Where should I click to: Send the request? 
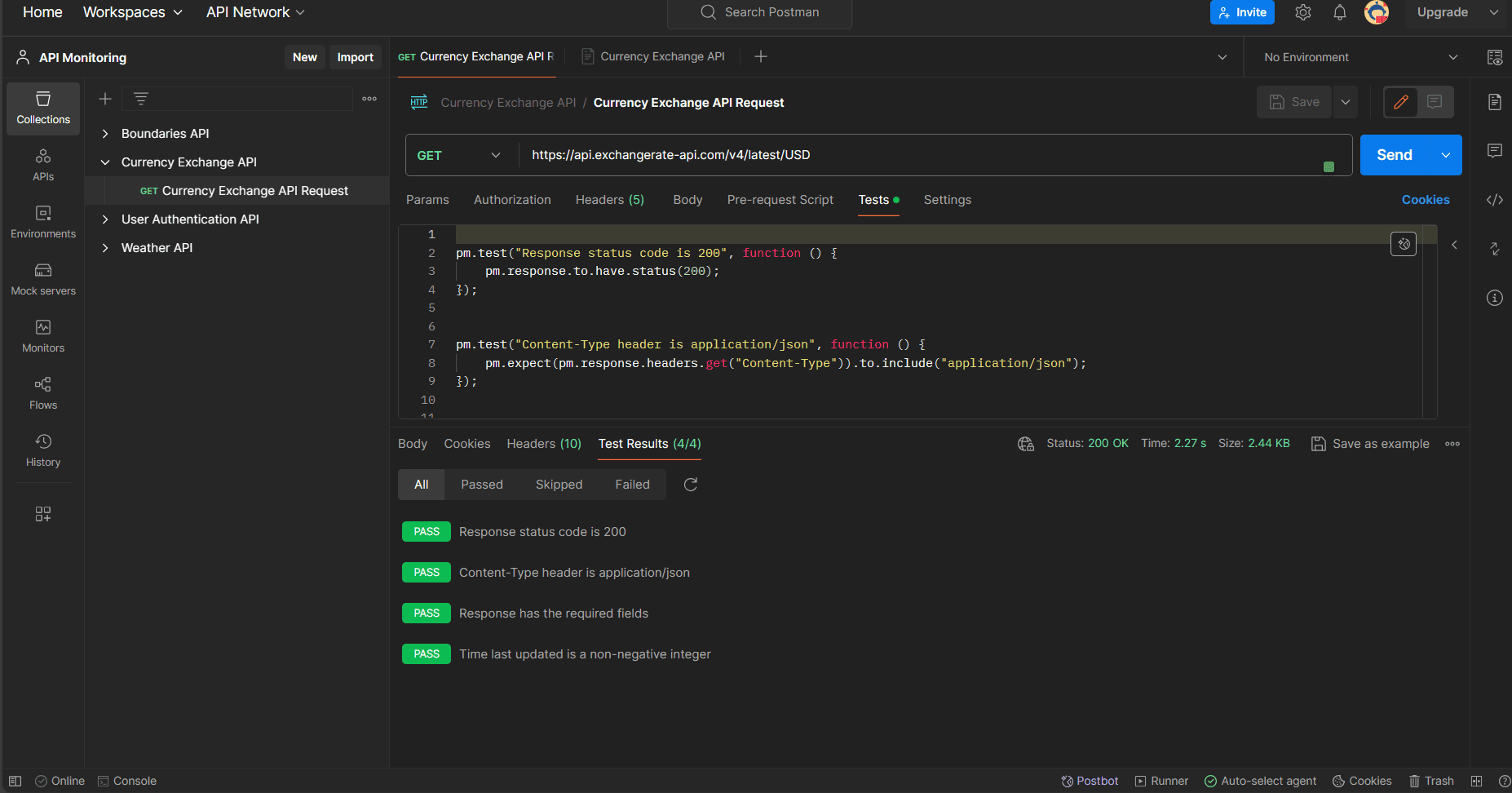pos(1395,155)
